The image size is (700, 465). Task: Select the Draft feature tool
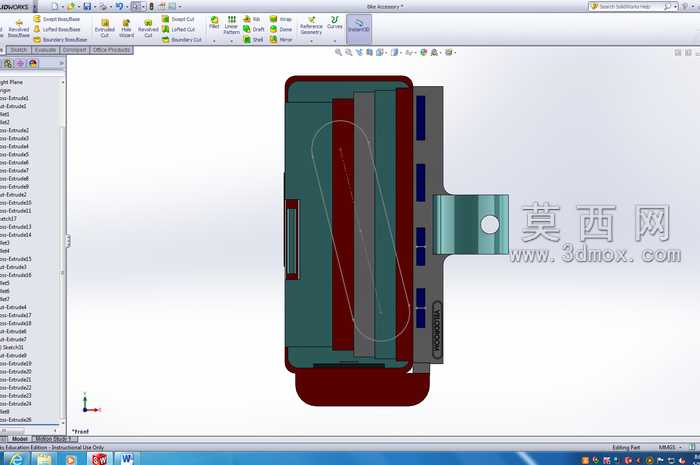tap(254, 29)
